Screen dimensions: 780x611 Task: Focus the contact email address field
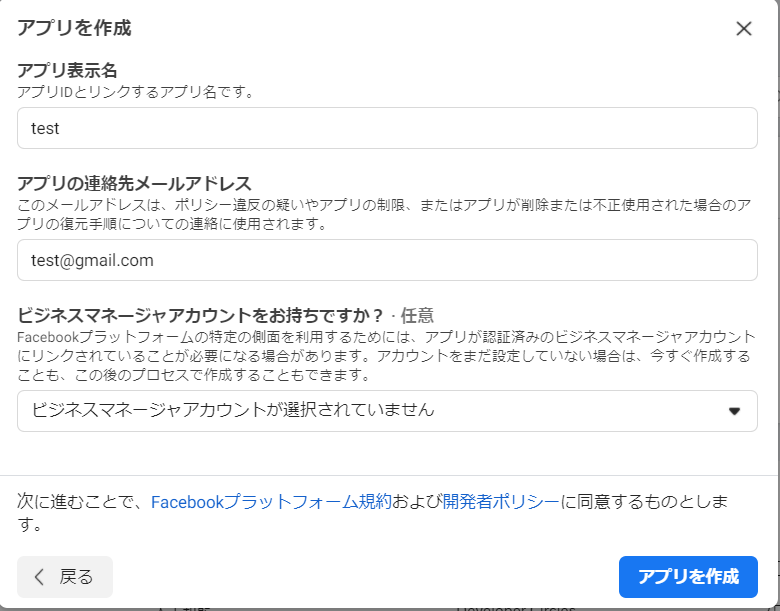pyautogui.click(x=387, y=260)
